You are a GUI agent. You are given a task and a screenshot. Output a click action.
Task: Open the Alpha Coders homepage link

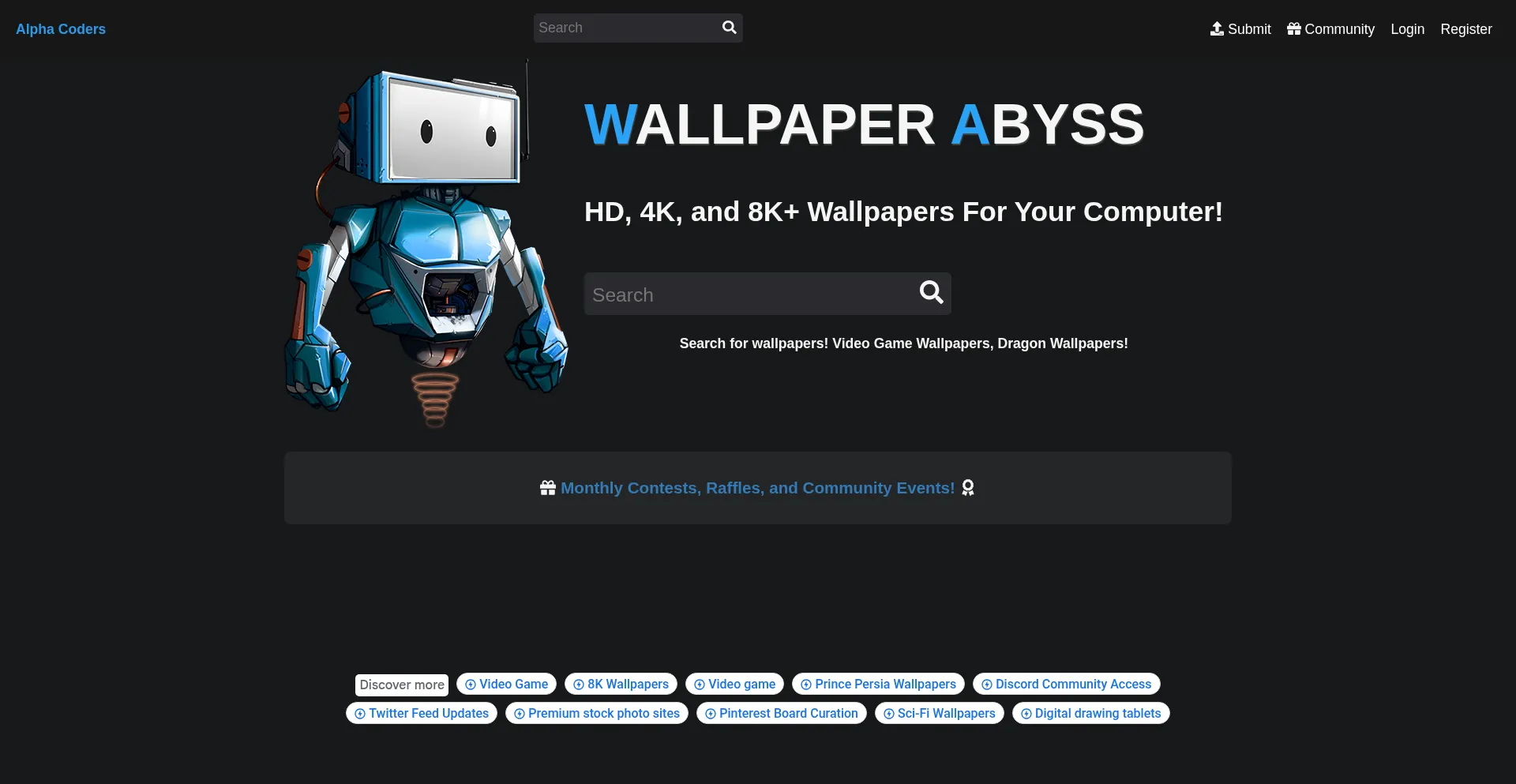(x=60, y=28)
